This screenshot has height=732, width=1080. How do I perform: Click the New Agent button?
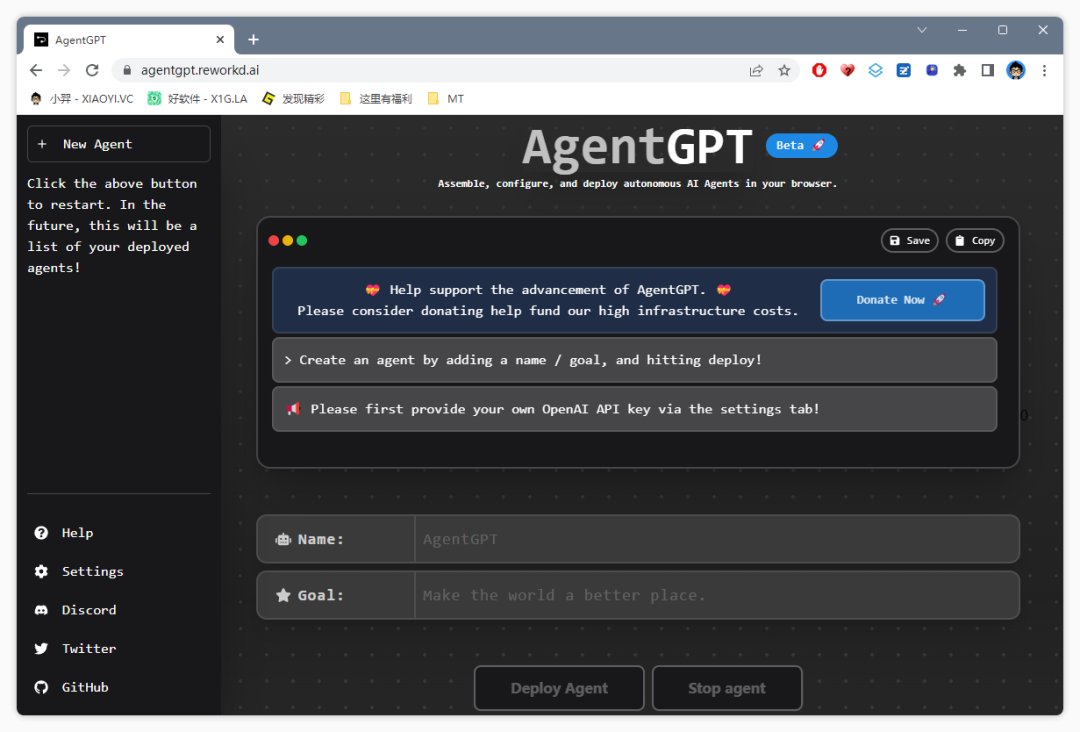(x=118, y=144)
